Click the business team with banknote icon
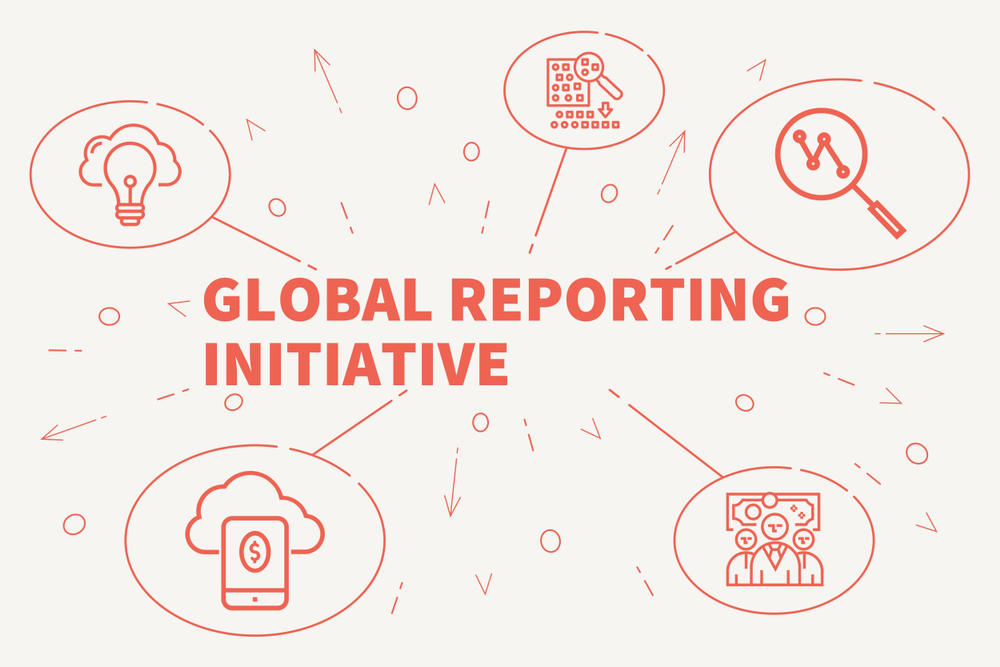The height and width of the screenshot is (667, 1000). click(x=774, y=539)
